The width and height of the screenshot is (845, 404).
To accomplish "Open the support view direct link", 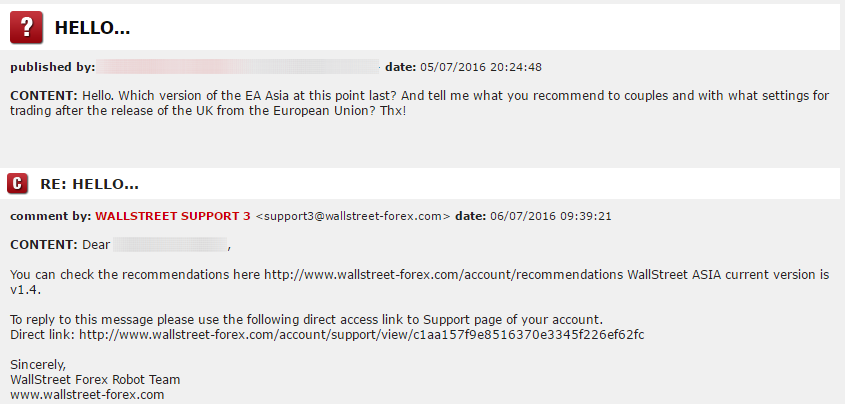I will pos(362,335).
